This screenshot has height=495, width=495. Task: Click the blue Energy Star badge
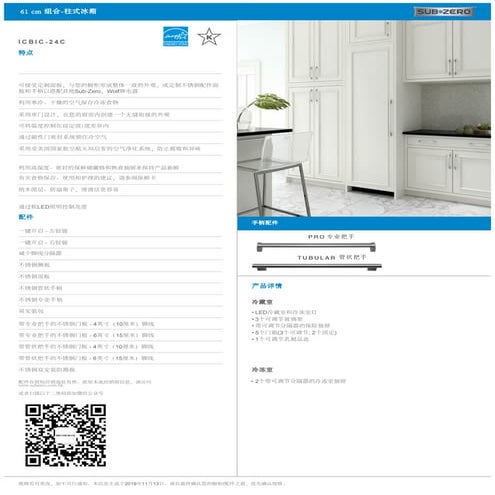pos(175,36)
